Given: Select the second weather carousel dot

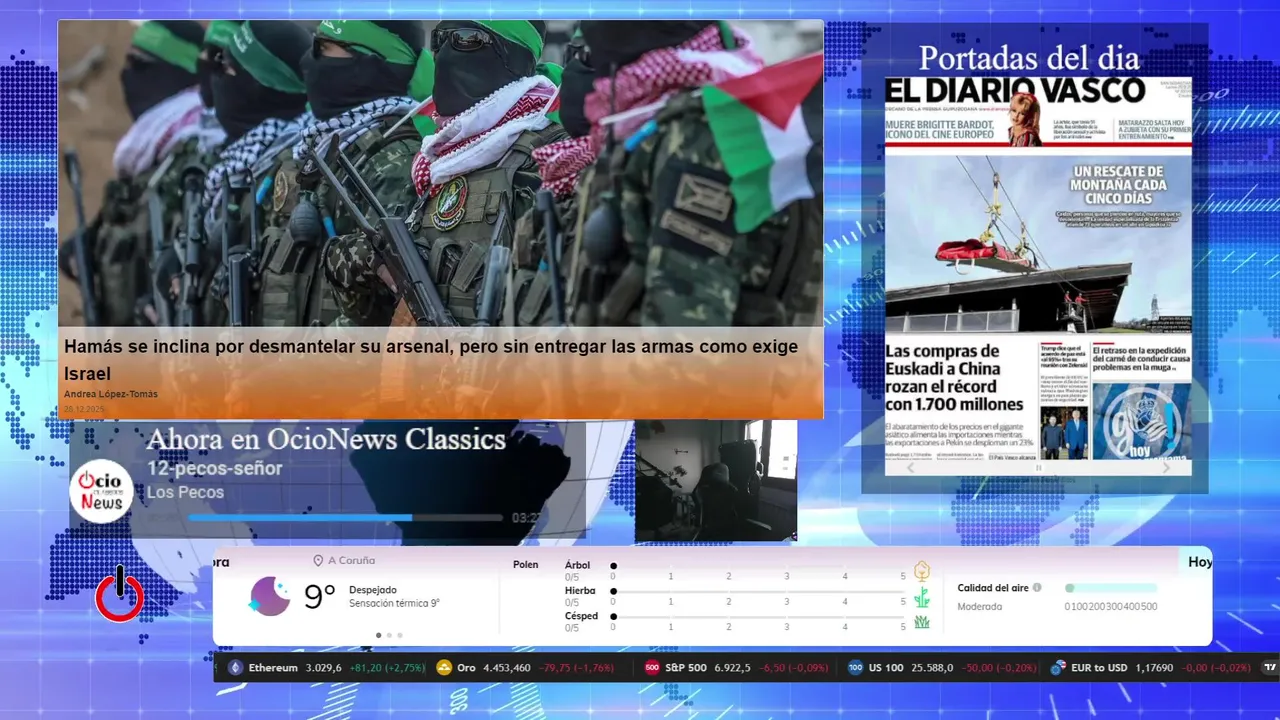Looking at the screenshot, I should tap(389, 635).
